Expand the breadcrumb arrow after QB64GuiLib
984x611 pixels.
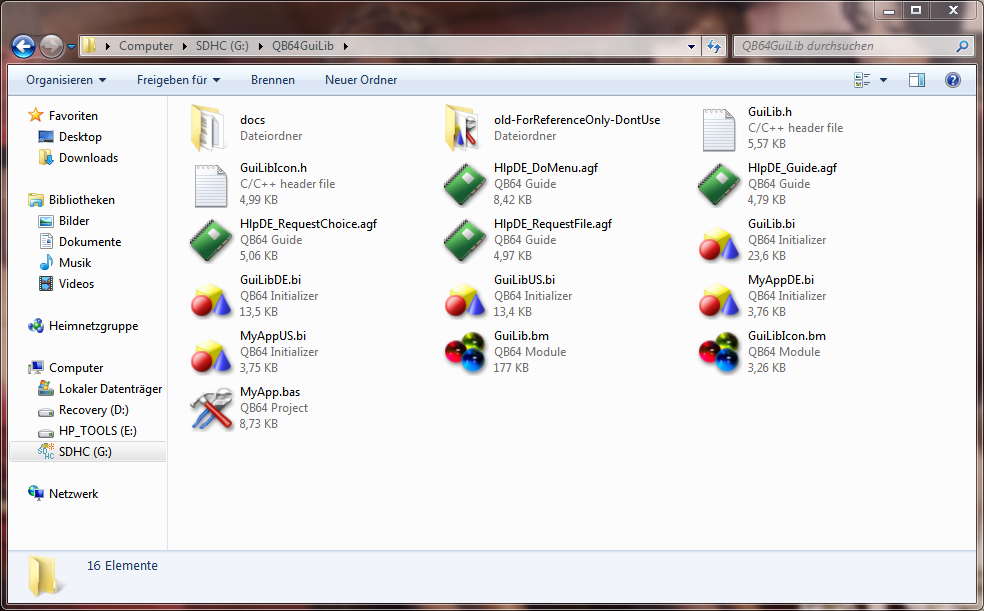(345, 46)
